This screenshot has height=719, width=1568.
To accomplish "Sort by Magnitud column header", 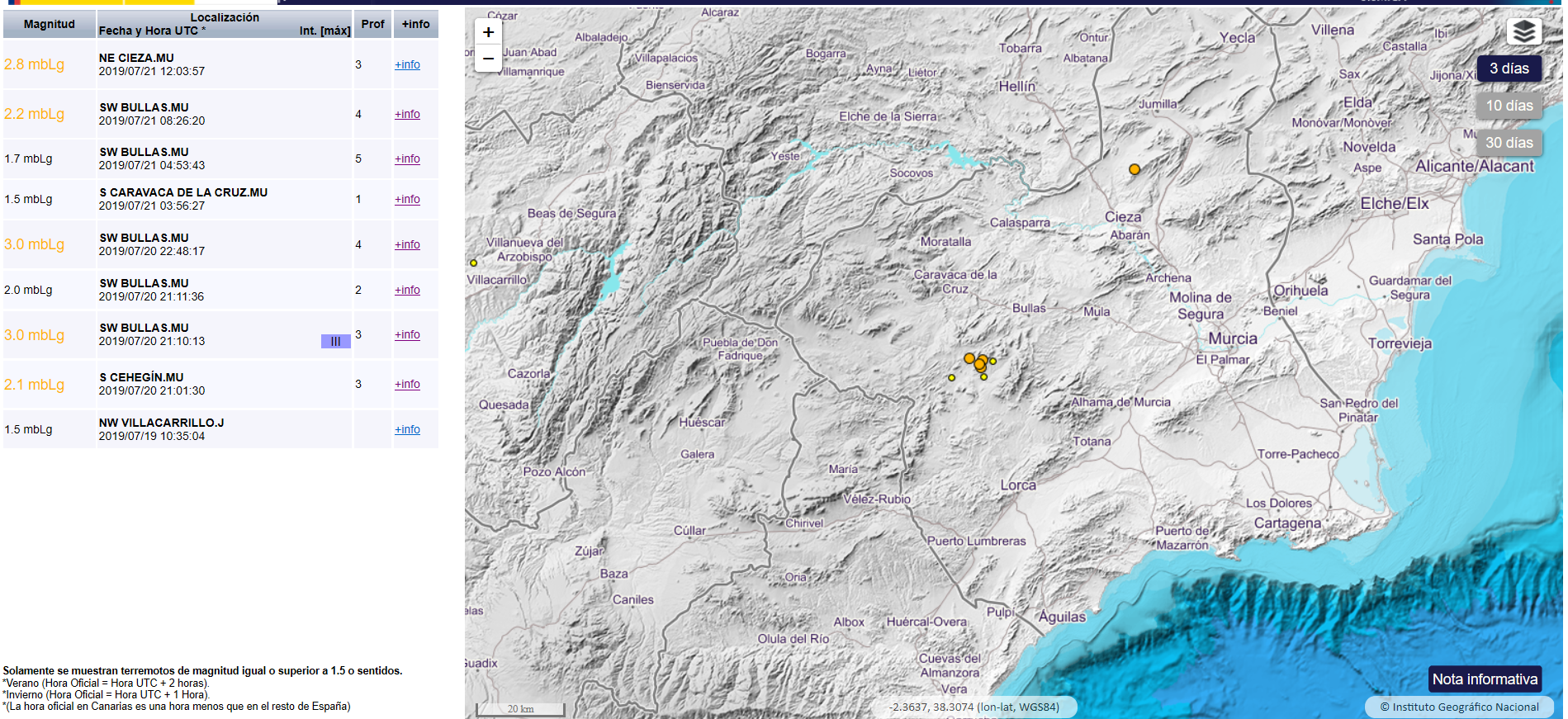I will pos(49,24).
